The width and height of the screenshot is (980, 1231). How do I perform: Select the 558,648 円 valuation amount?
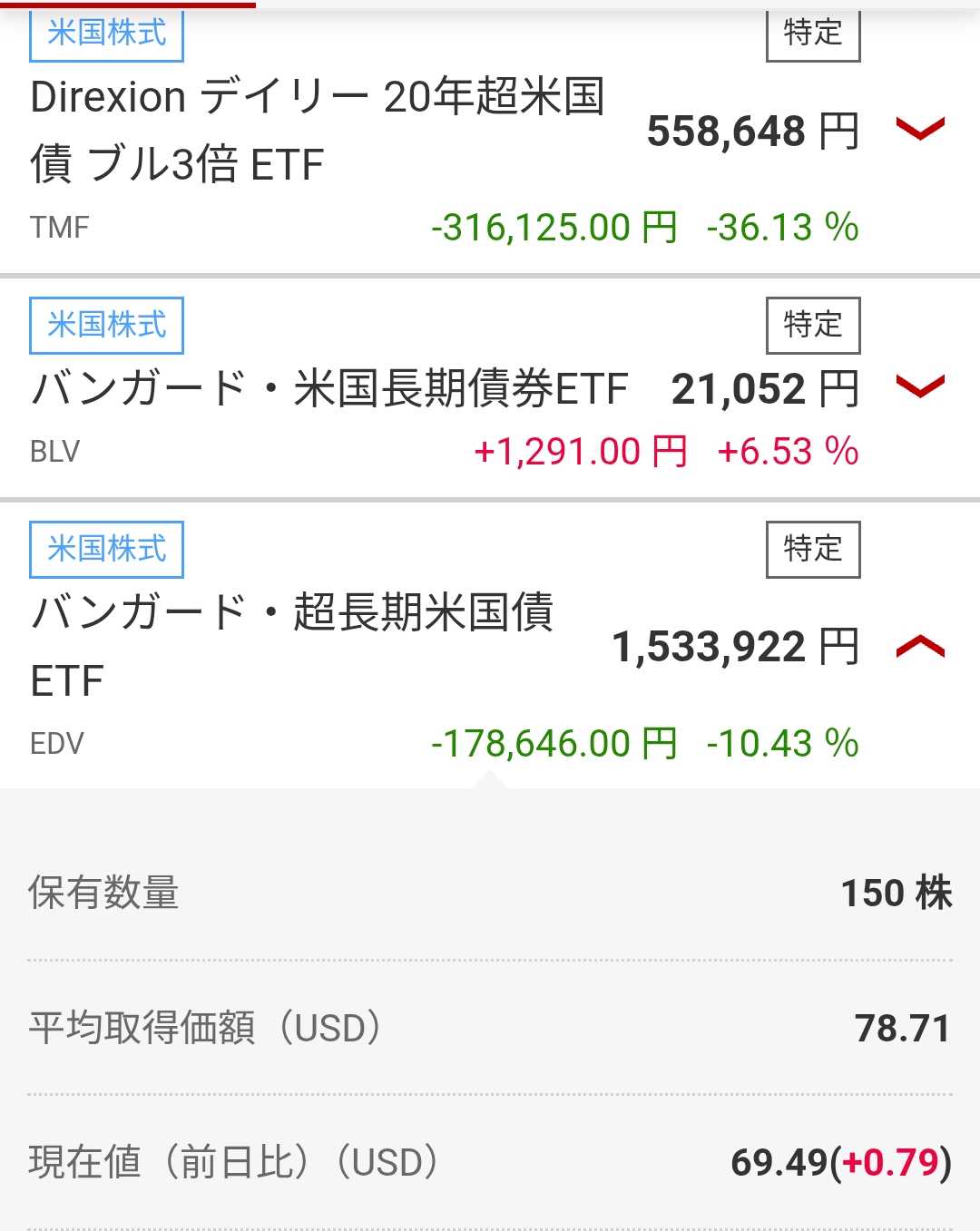tap(752, 132)
